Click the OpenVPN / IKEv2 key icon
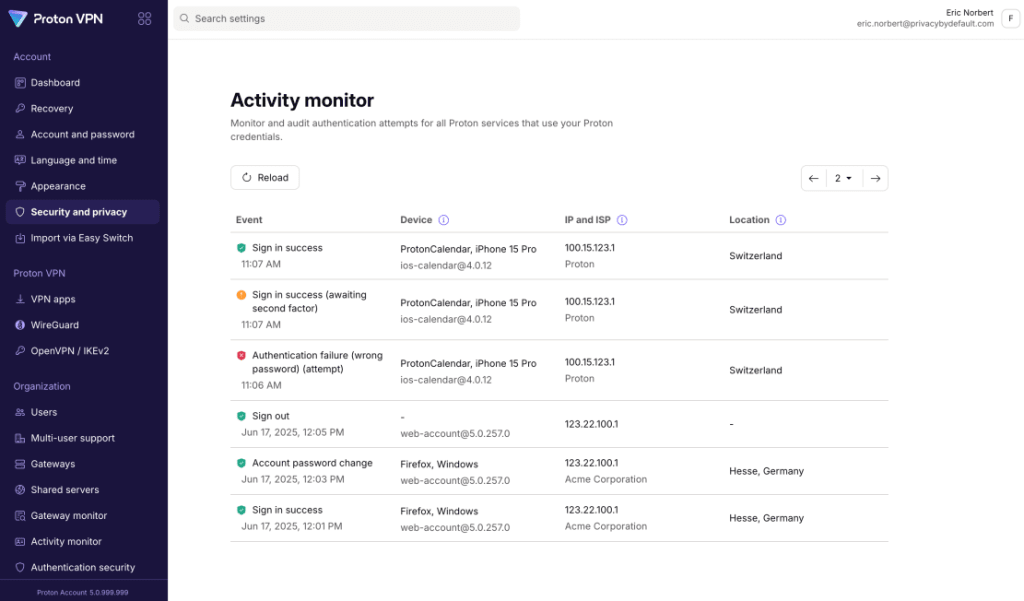The width and height of the screenshot is (1024, 601). pos(20,351)
